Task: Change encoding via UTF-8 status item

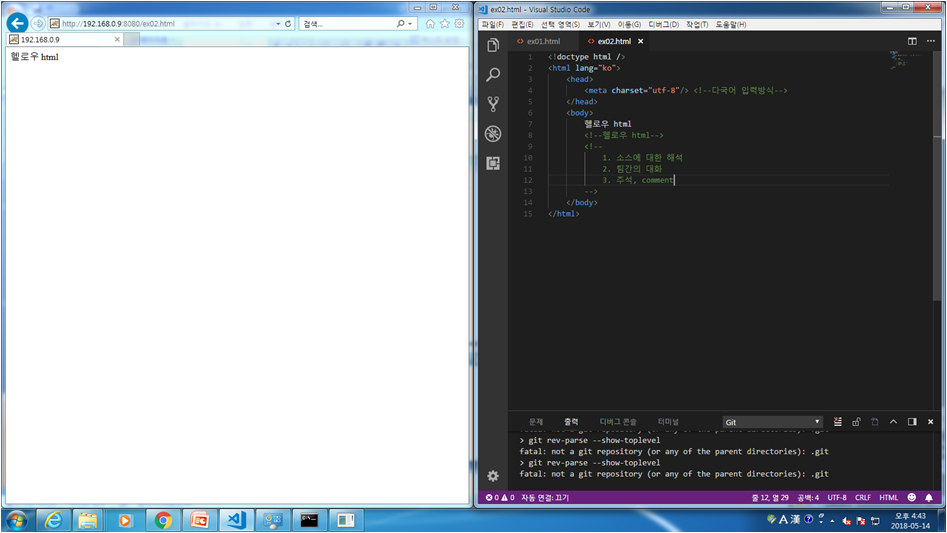Action: pyautogui.click(x=836, y=497)
